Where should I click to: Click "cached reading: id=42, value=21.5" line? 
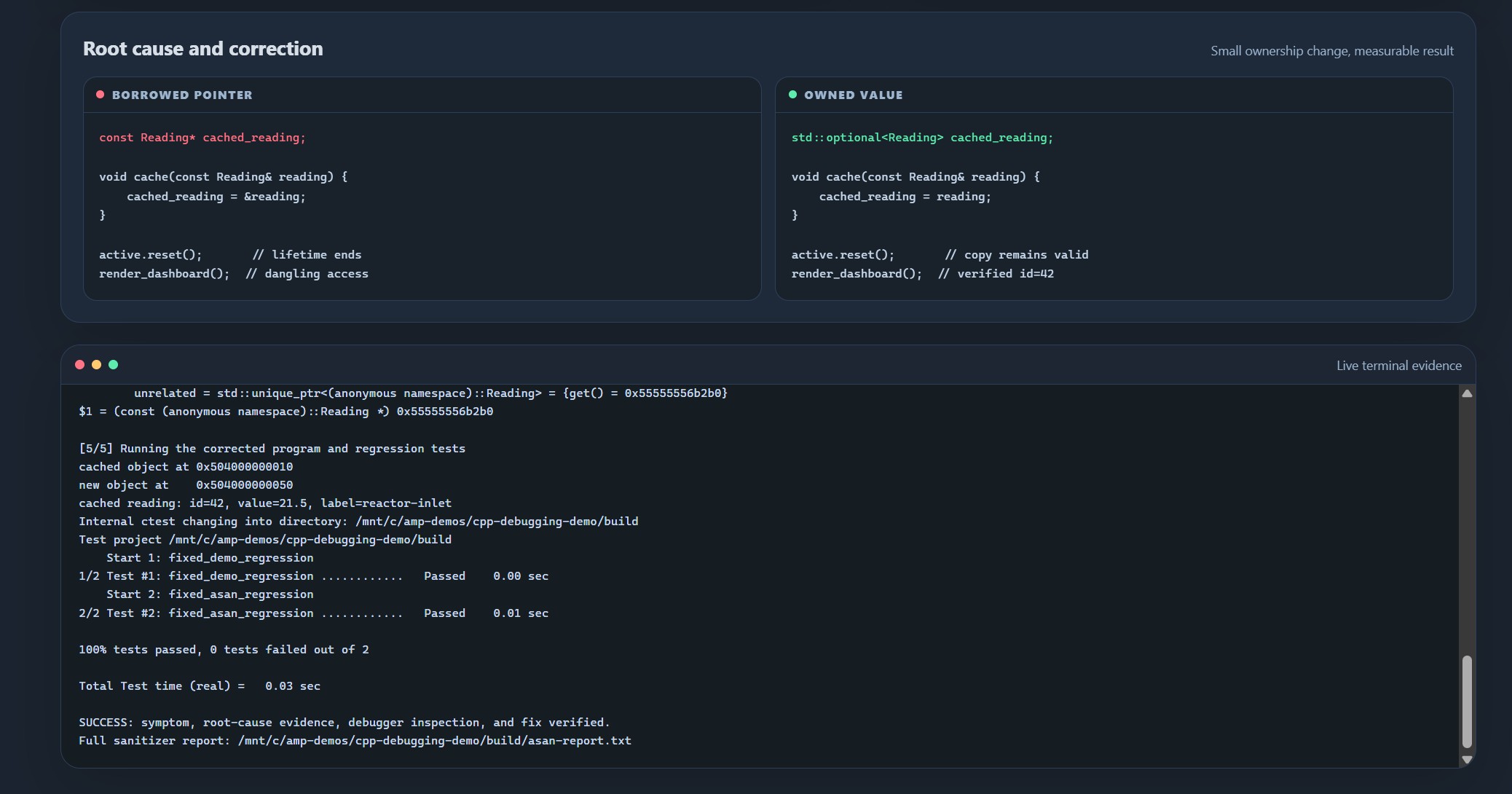tap(265, 503)
